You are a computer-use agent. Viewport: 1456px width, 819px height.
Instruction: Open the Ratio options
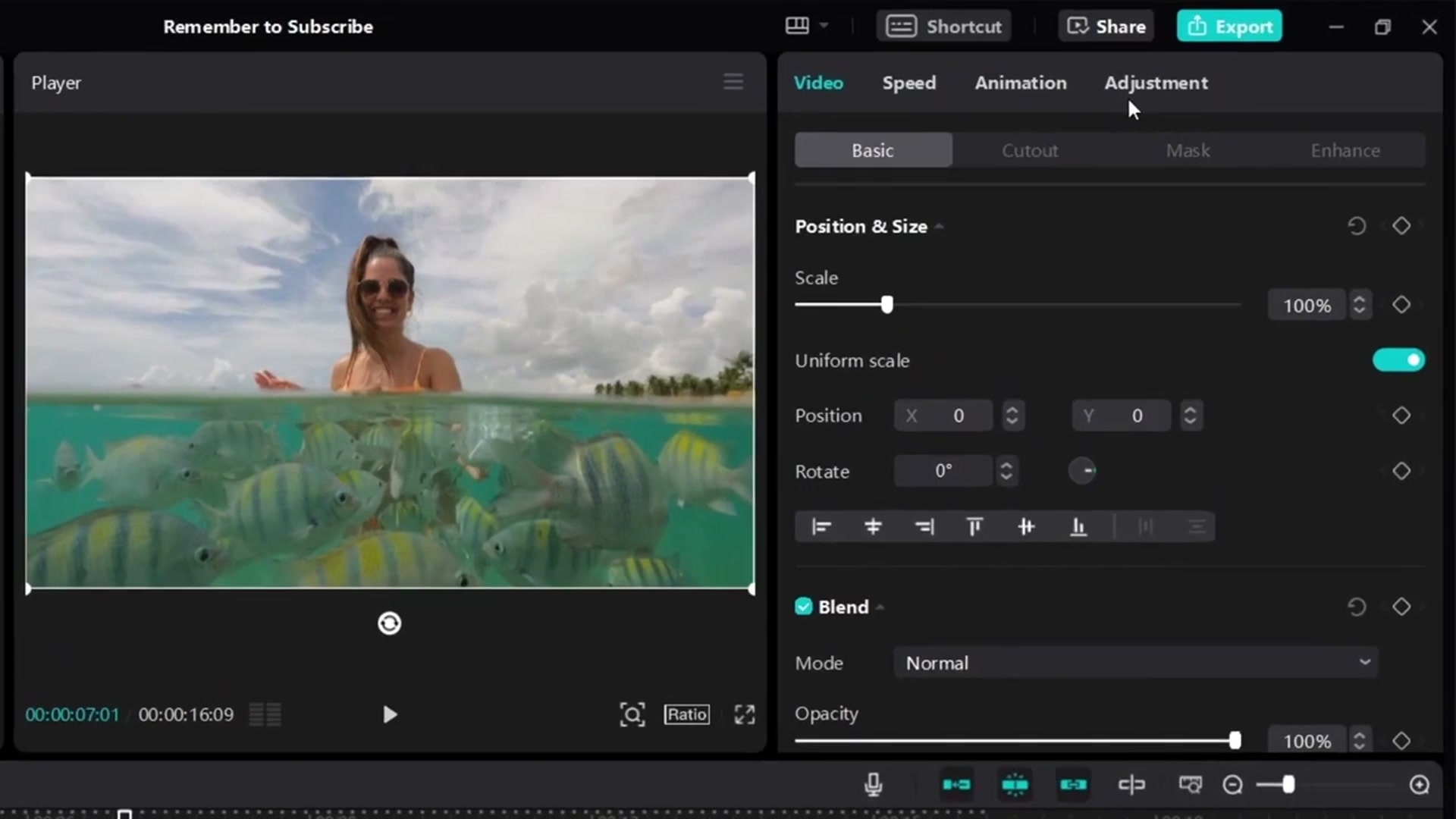point(686,714)
